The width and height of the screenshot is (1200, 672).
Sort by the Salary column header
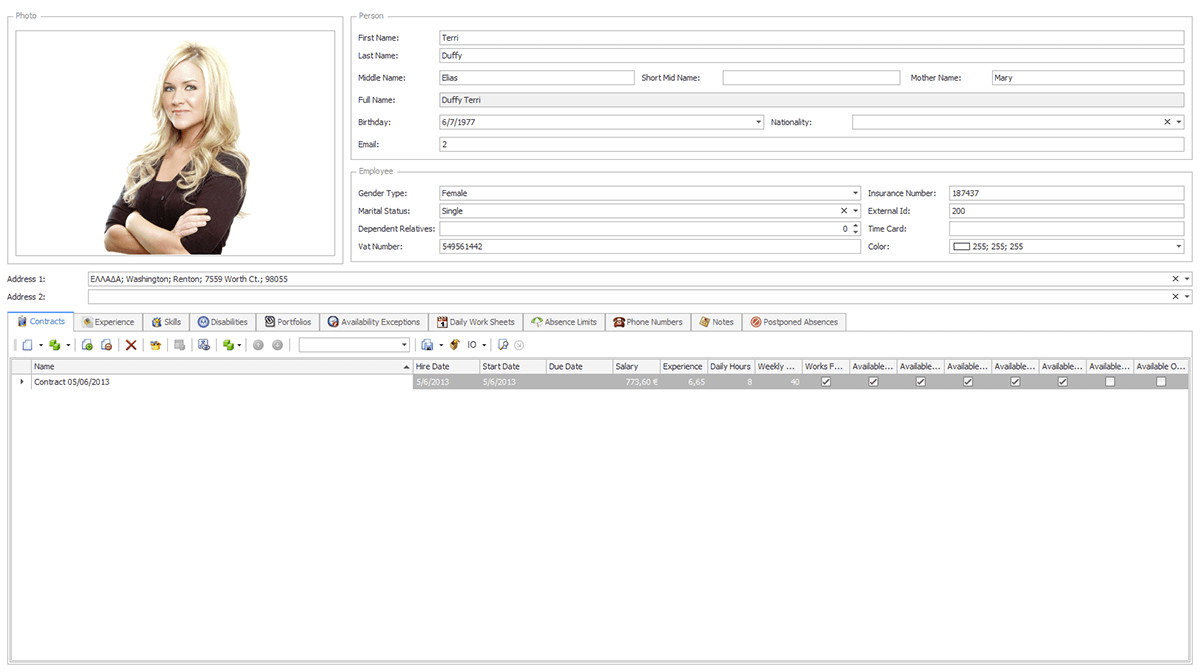pyautogui.click(x=636, y=367)
